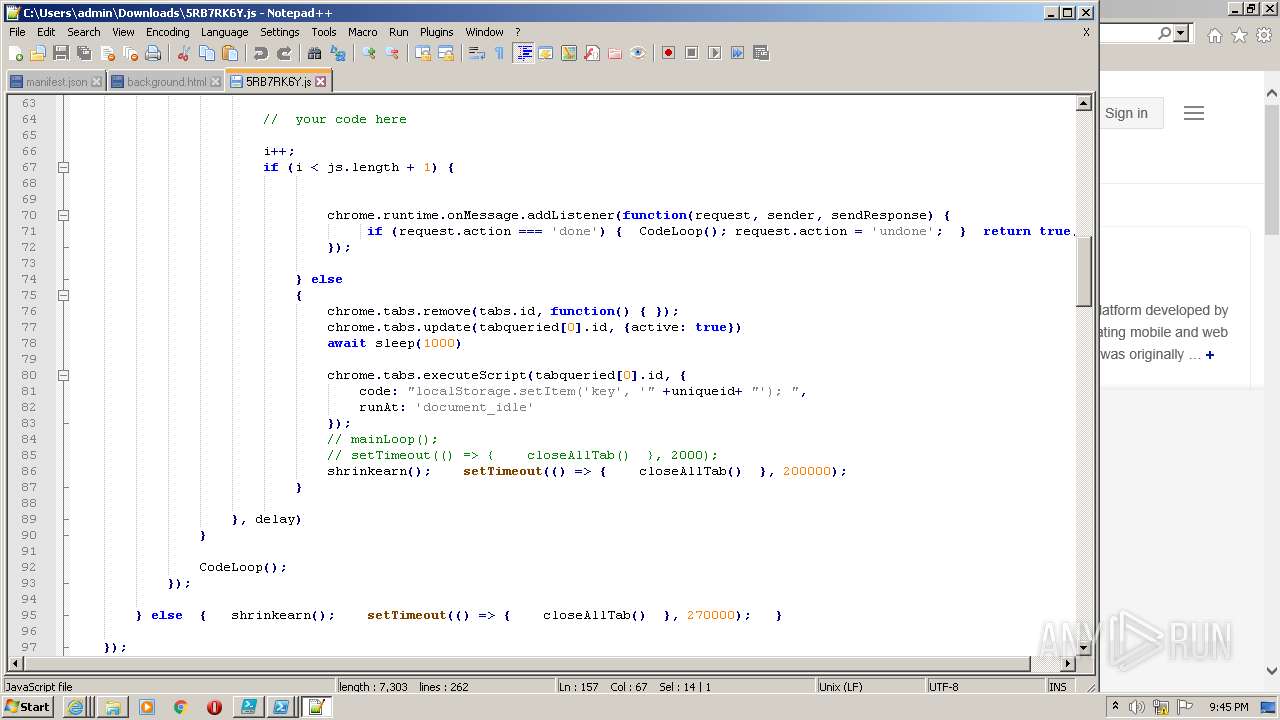The width and height of the screenshot is (1280, 720).
Task: Print the current document
Action: coord(153,53)
